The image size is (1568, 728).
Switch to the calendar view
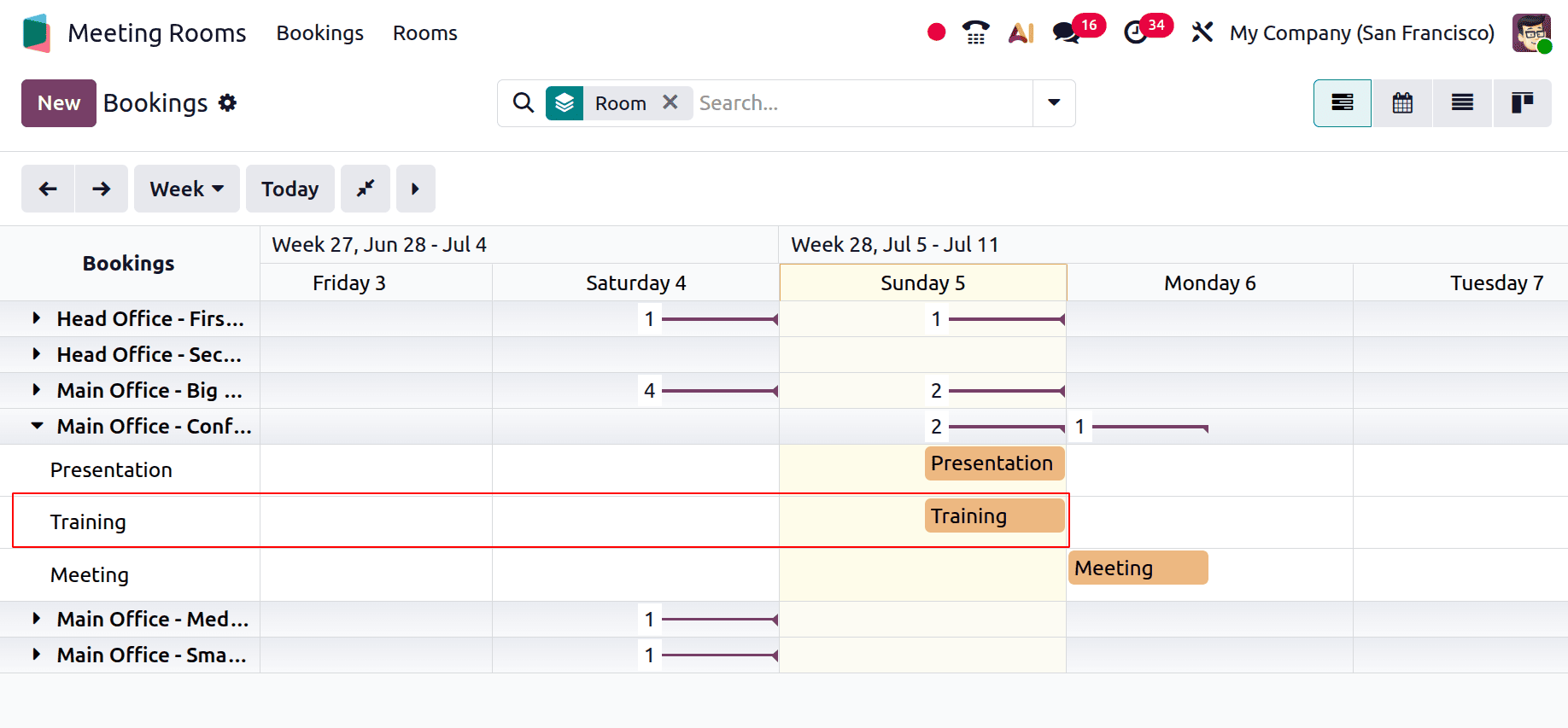point(1402,103)
